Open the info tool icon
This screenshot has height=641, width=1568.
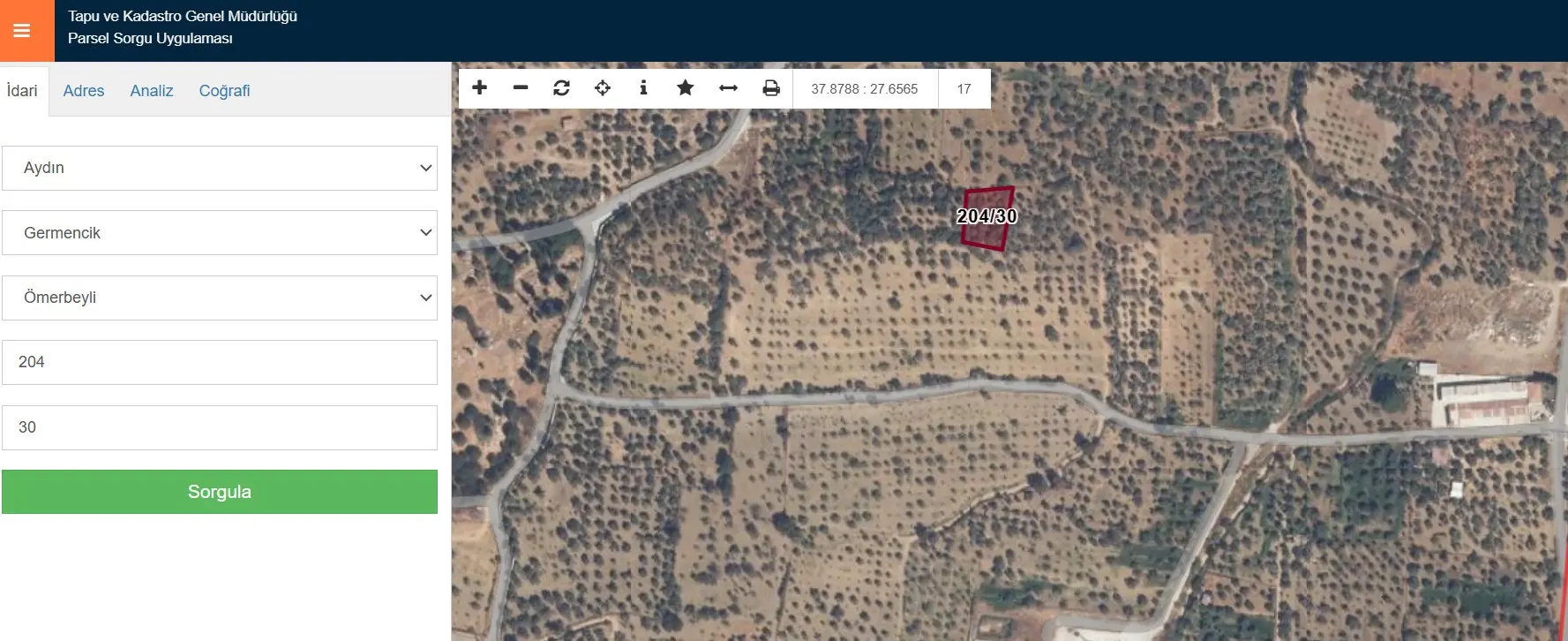coord(643,88)
